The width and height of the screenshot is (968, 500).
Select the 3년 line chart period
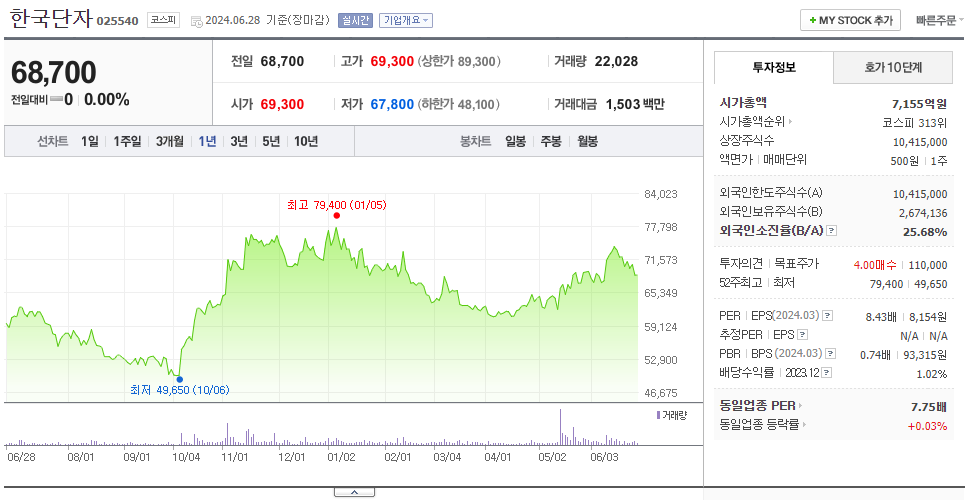click(x=239, y=141)
